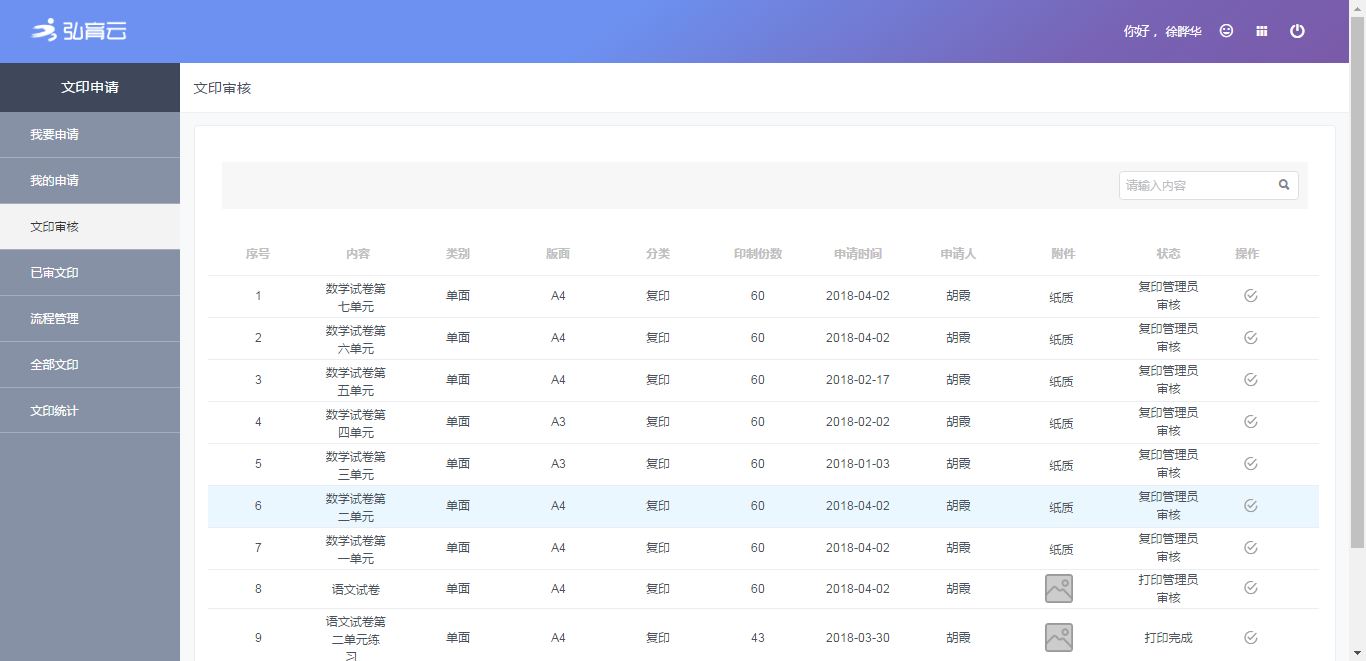Screen dimensions: 1366x661
Task: Open the image attachment in row 9
Action: (1059, 638)
